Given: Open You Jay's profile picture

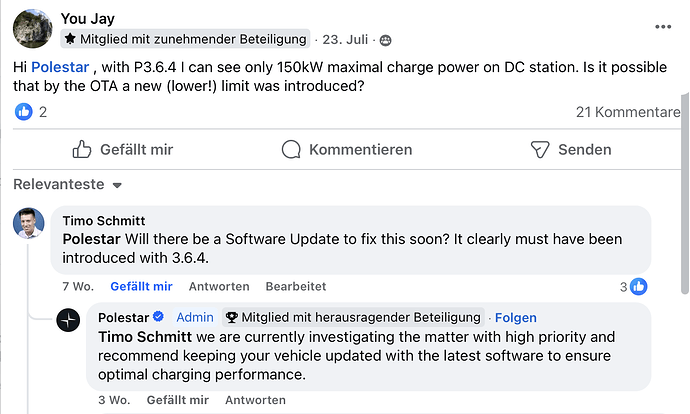Looking at the screenshot, I should (32, 28).
